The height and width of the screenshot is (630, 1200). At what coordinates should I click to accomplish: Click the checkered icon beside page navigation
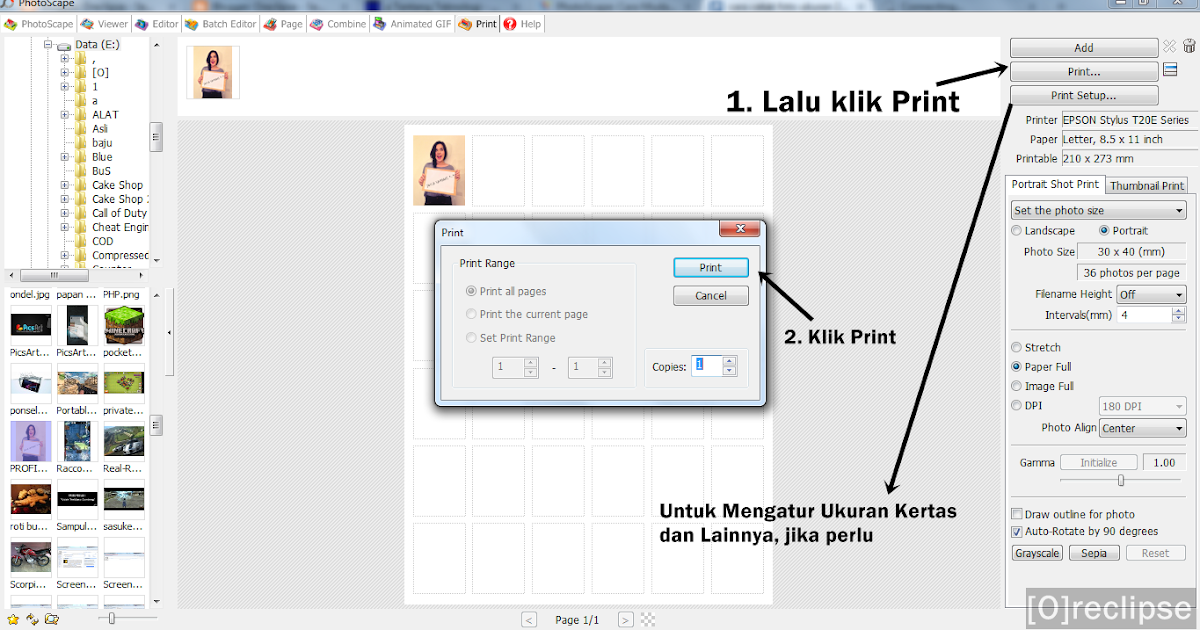tap(648, 620)
